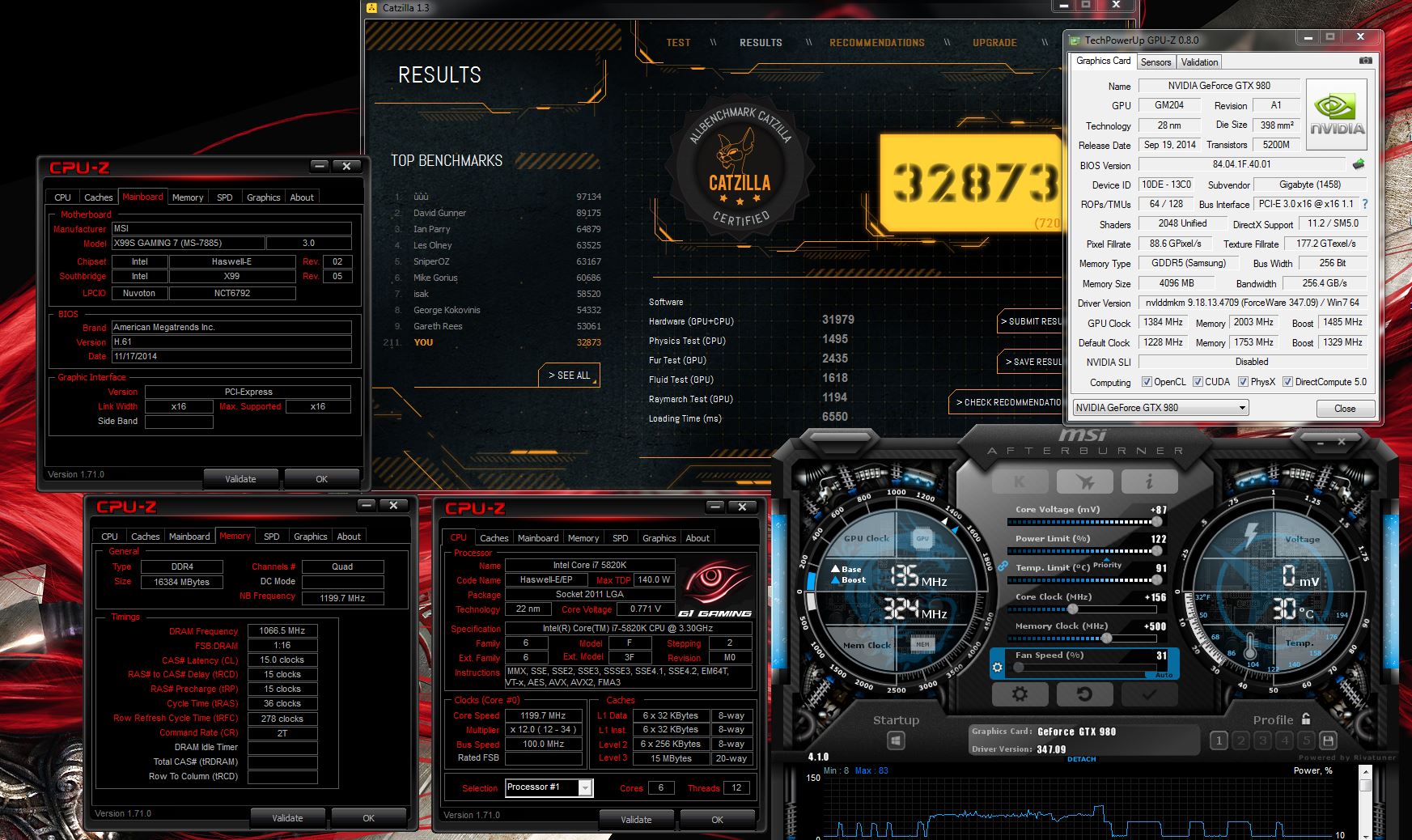1412x840 pixels.
Task: Apply settings with Afterburner checkmark button
Action: [1149, 694]
